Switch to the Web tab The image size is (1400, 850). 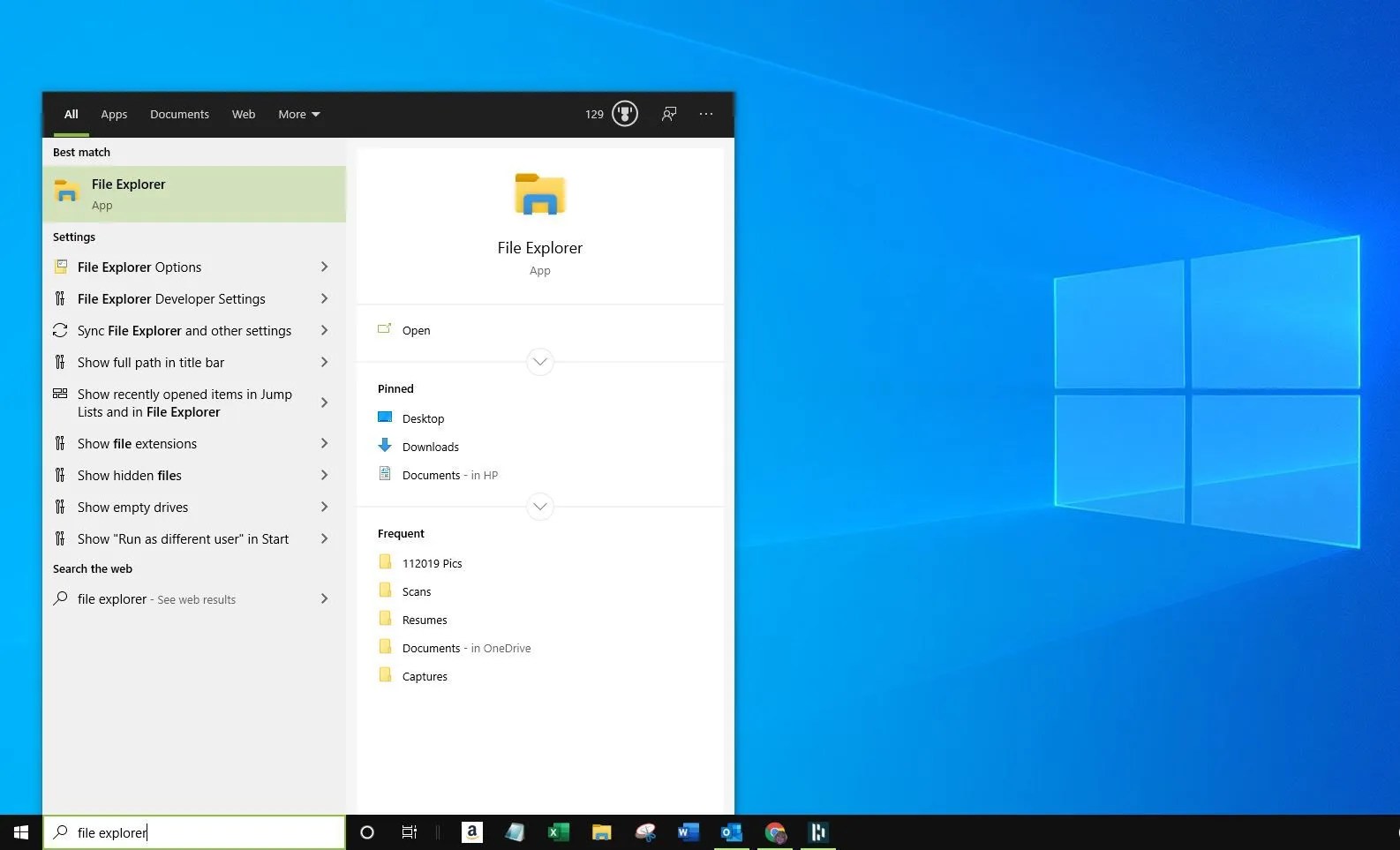pos(244,114)
